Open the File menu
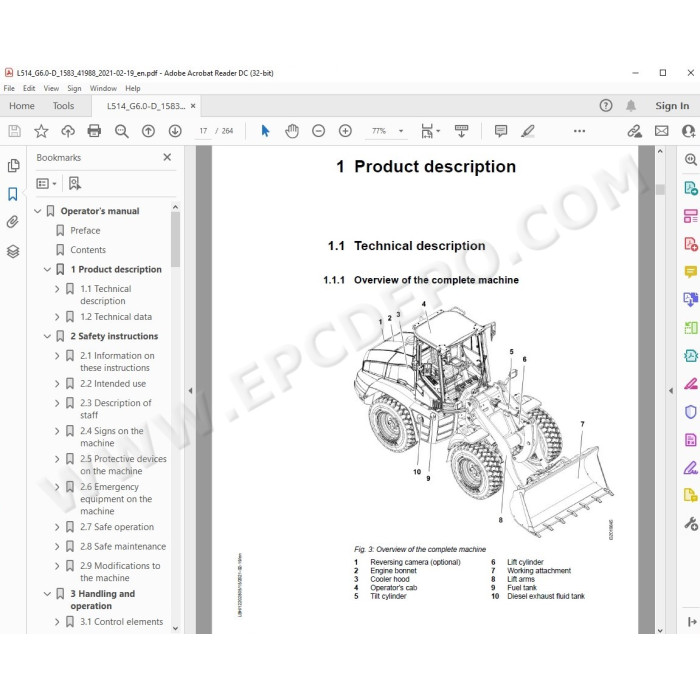Viewport: 700px width, 700px height. (9, 88)
